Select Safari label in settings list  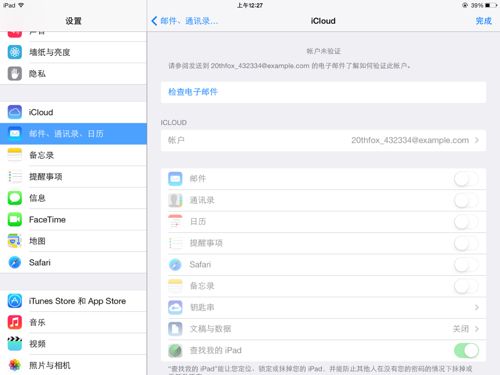click(40, 263)
